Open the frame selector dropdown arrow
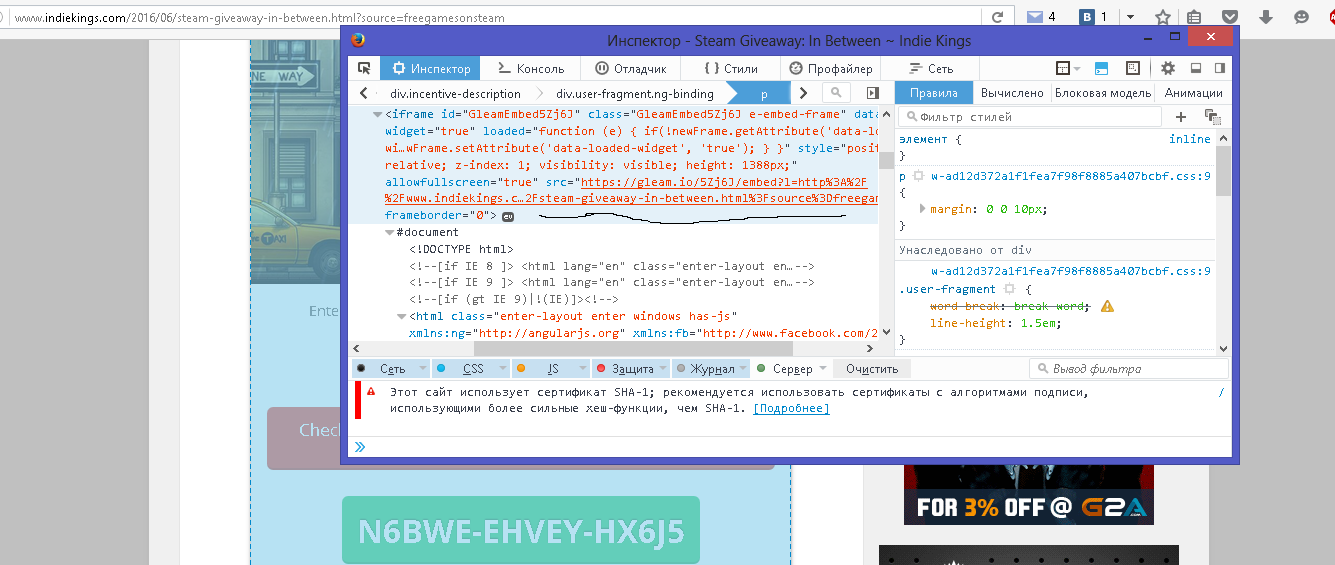The width and height of the screenshot is (1335, 565). (x=1077, y=69)
